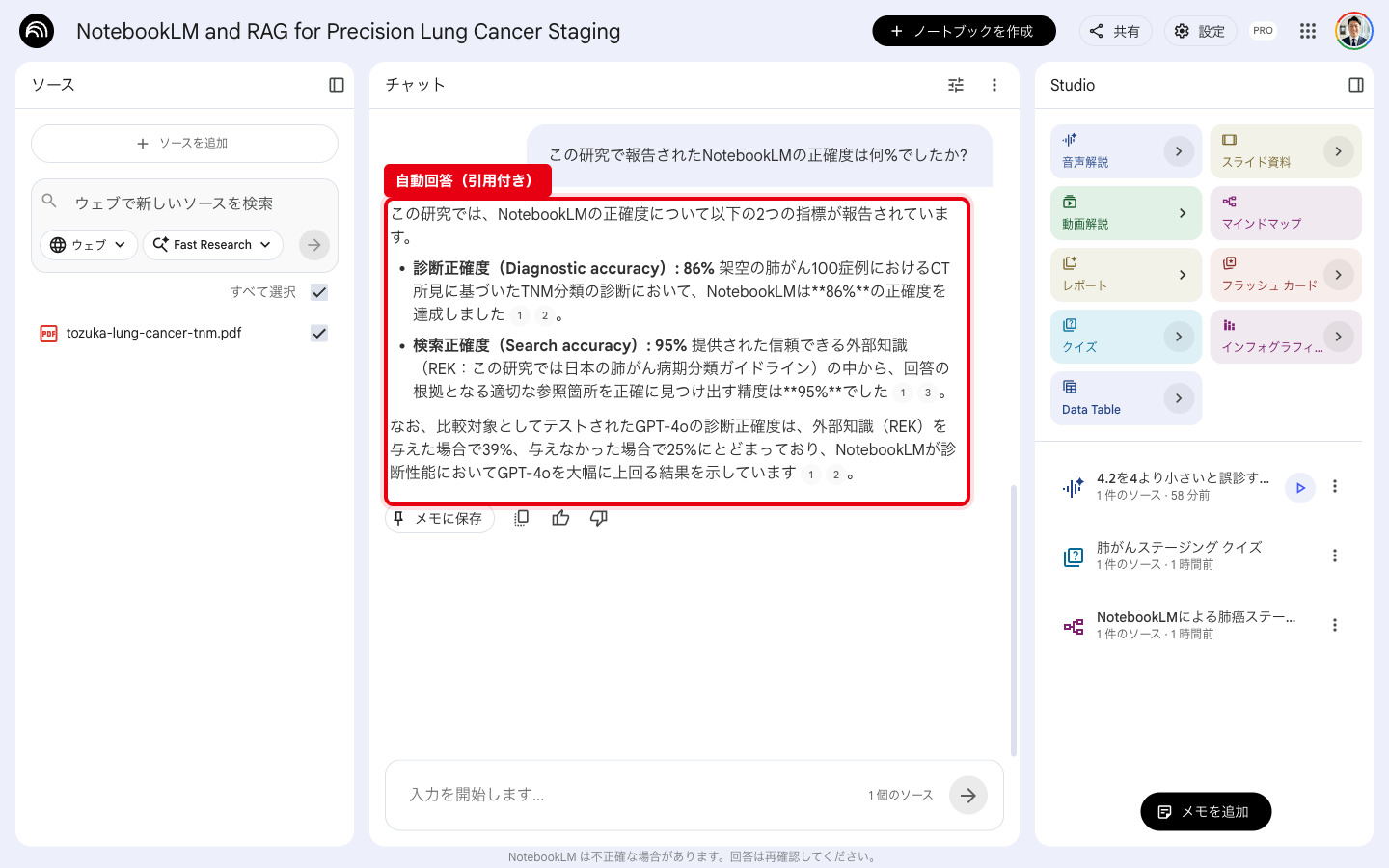This screenshot has width=1389, height=868.
Task: Click ノートブックを作成 button
Action: pyautogui.click(x=965, y=31)
